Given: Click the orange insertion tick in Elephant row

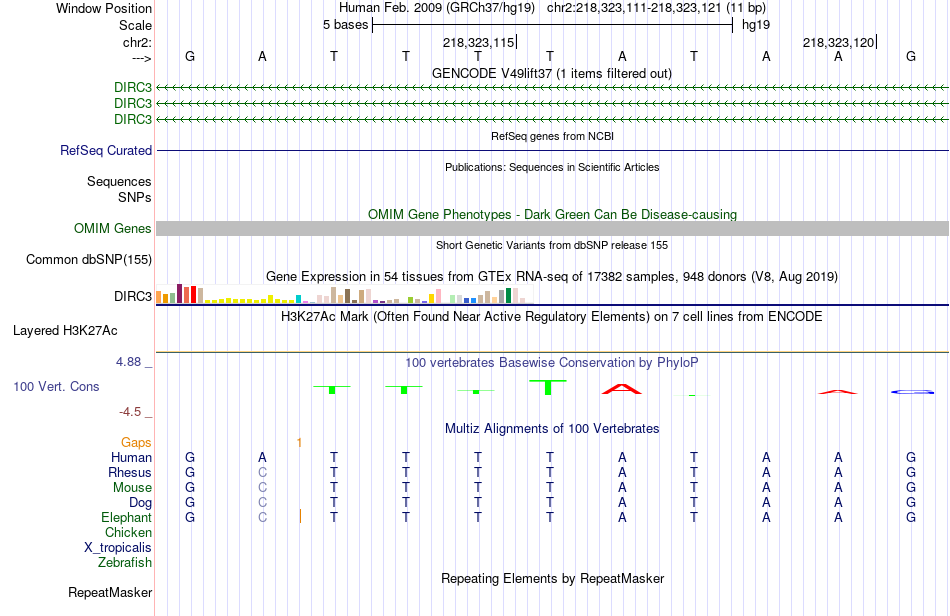Looking at the screenshot, I should pos(301,517).
